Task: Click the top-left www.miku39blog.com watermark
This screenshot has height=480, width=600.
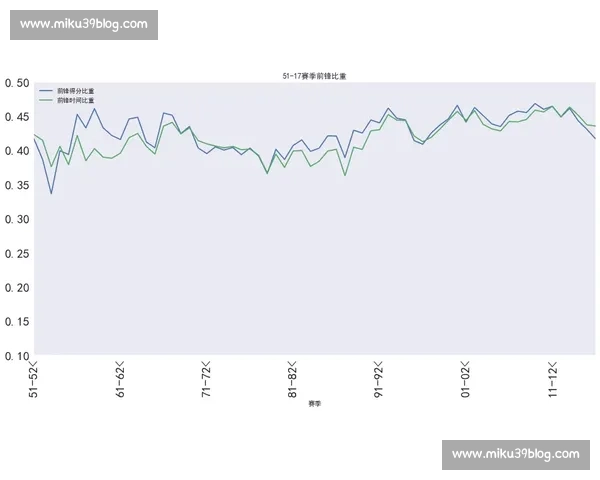Action: coord(84,24)
